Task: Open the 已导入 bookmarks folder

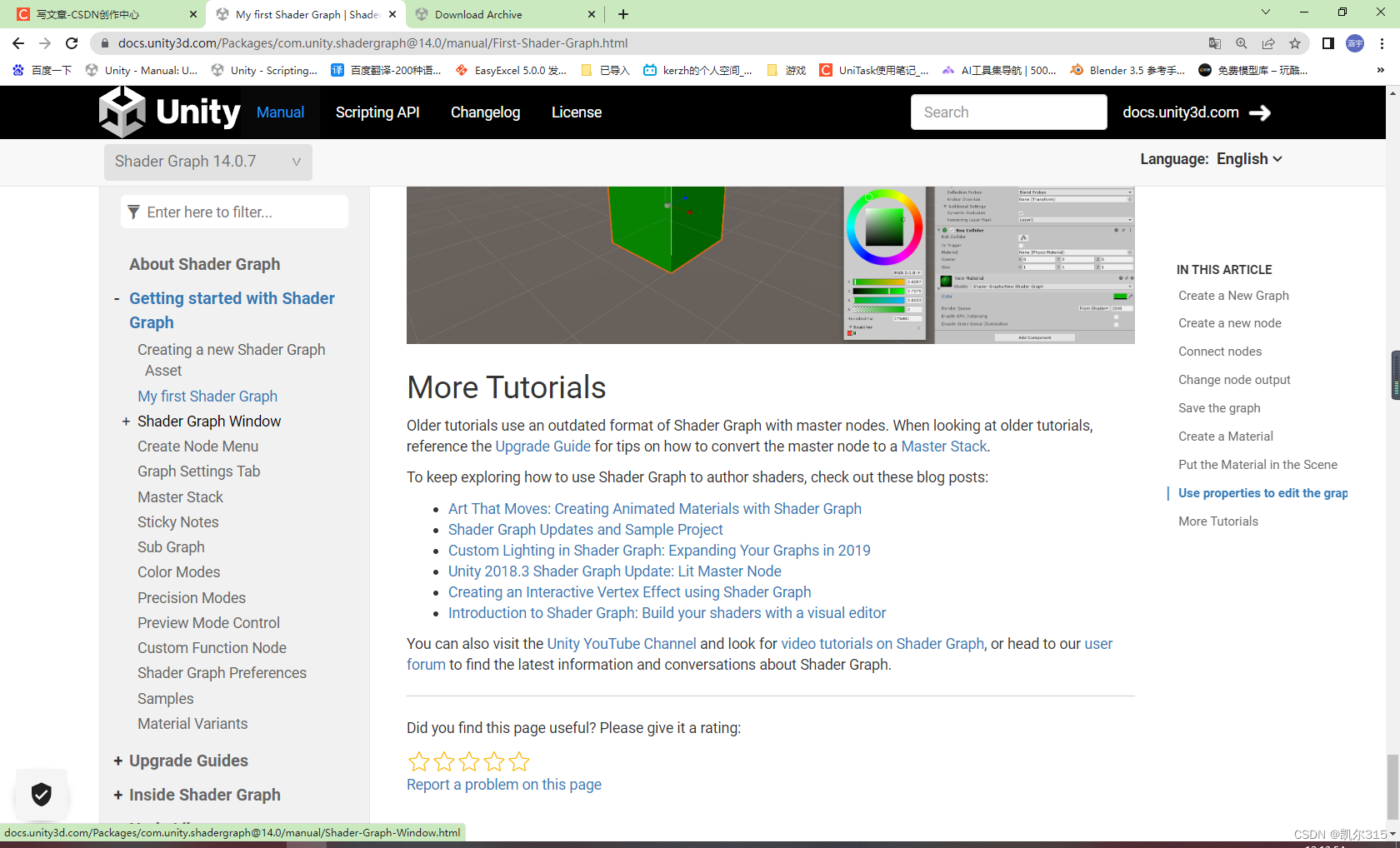Action: (x=605, y=70)
